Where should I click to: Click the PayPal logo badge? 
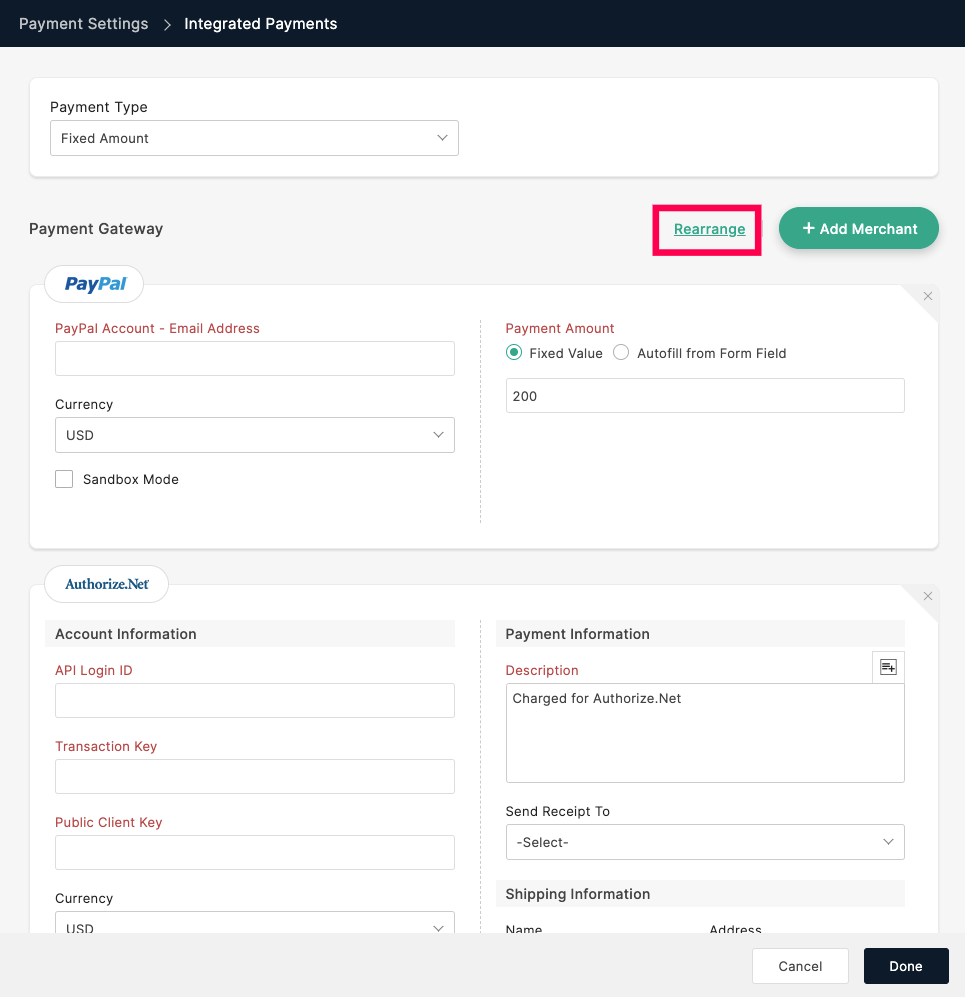94,284
